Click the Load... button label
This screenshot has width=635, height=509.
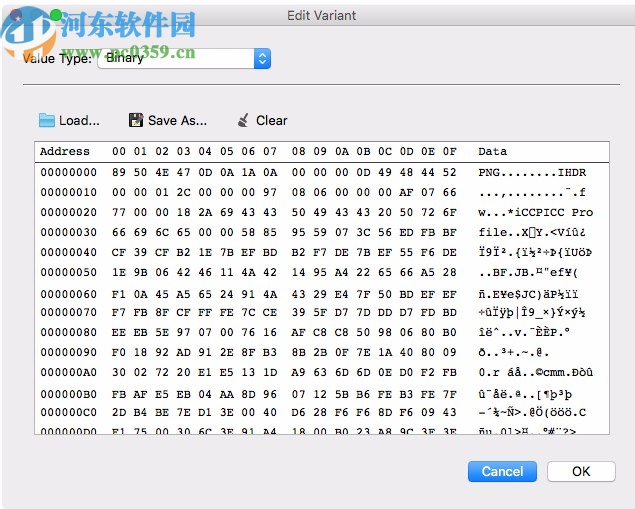click(x=79, y=120)
